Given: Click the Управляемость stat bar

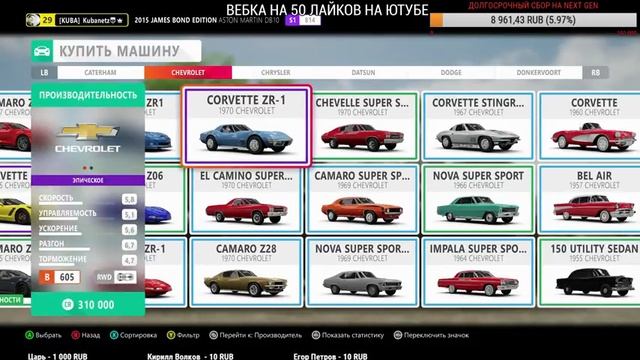Looking at the screenshot, I should point(88,214).
